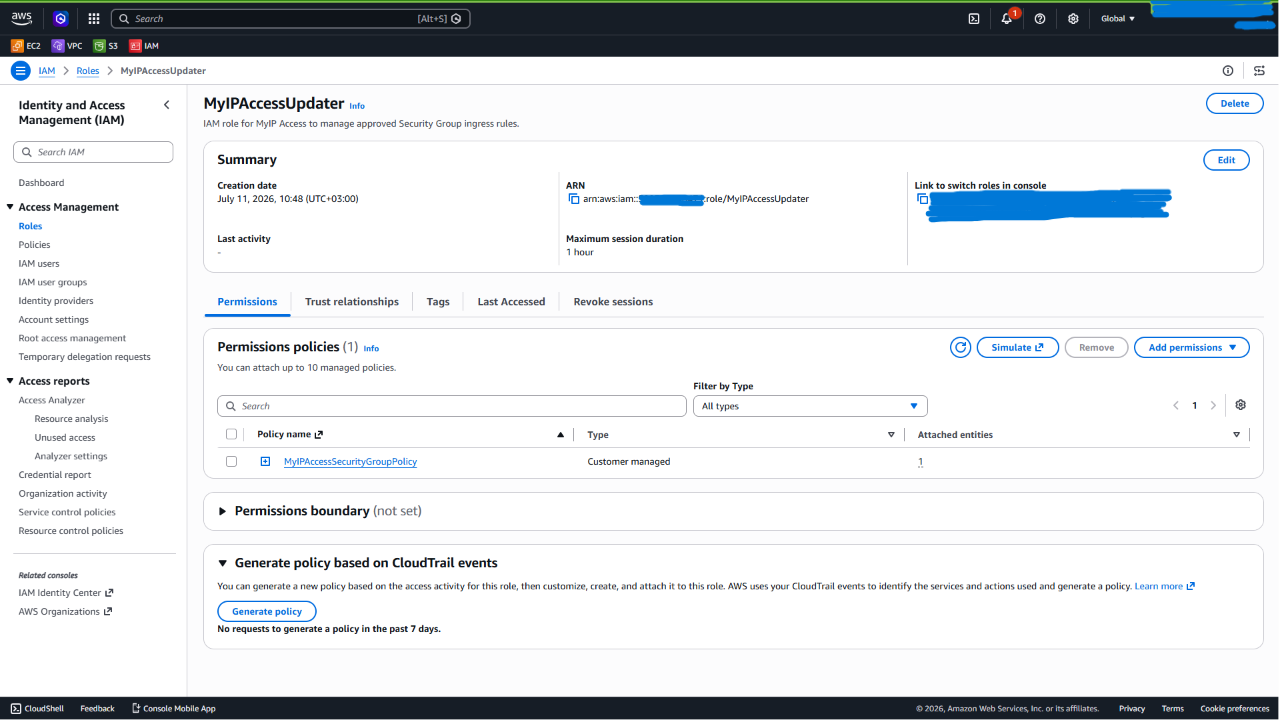Click the policies Search filter field
The height and width of the screenshot is (720, 1279).
tap(452, 406)
